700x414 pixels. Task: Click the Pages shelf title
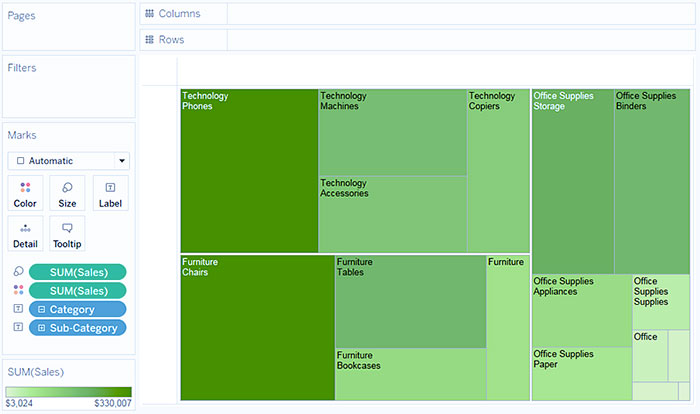tap(21, 16)
